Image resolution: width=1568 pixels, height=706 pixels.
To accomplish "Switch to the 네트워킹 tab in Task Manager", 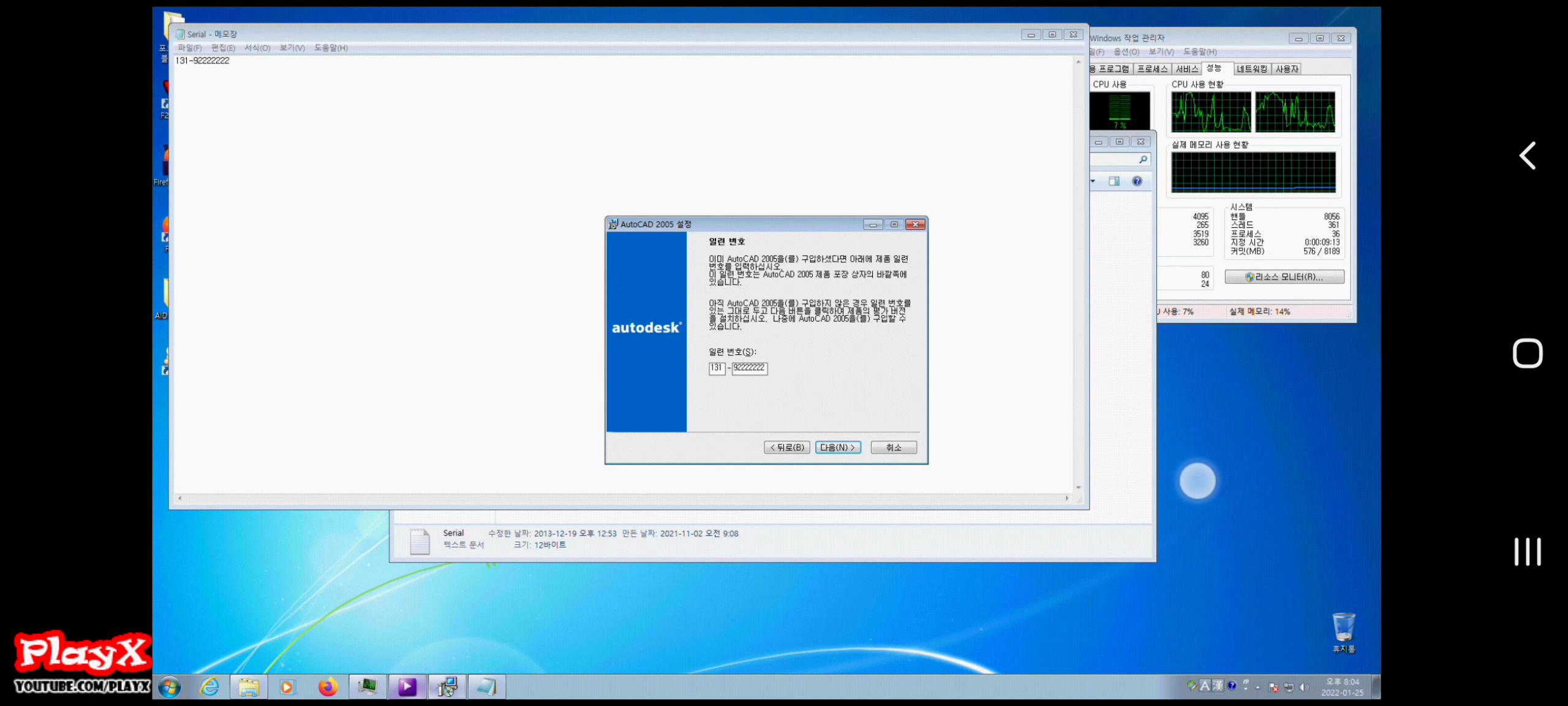I will [x=1252, y=69].
